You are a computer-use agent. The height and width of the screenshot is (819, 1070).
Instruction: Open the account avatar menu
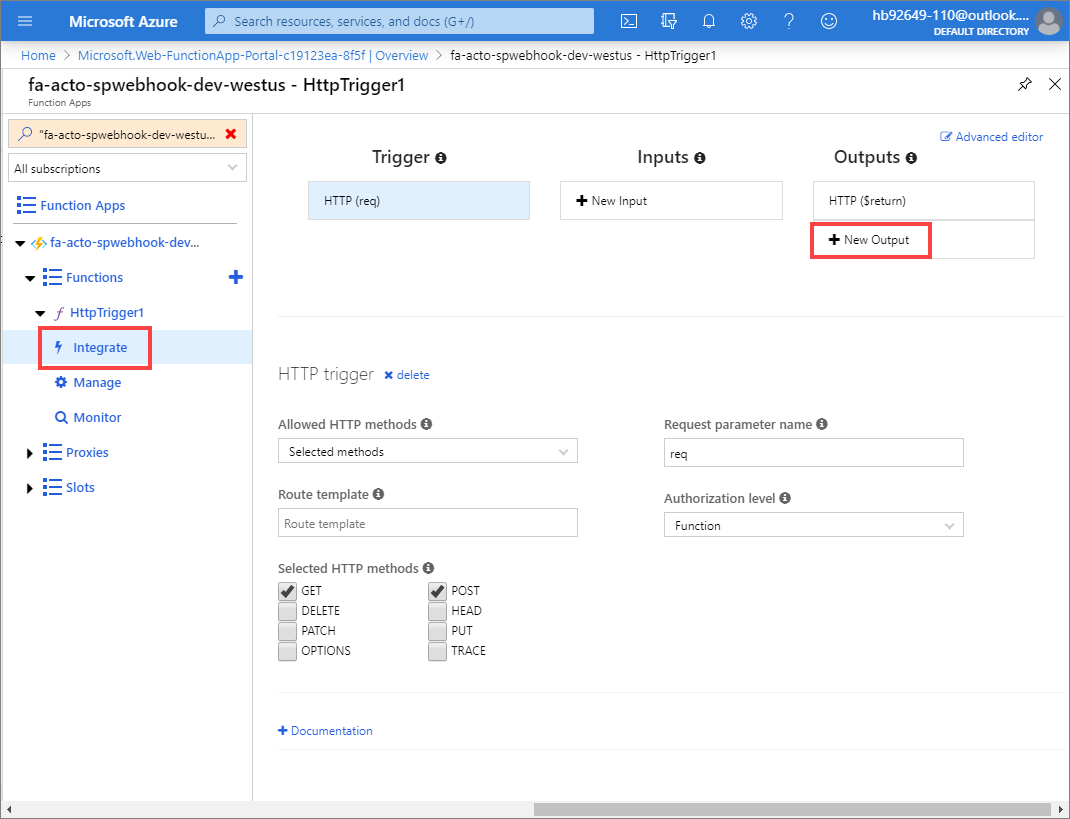pos(1048,21)
